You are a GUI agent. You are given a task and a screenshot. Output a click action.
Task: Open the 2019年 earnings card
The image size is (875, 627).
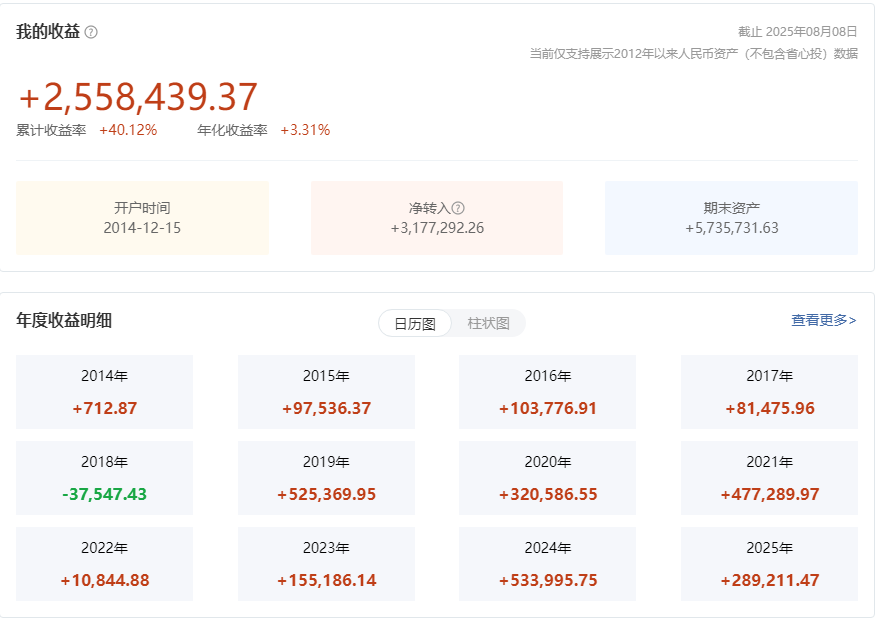pyautogui.click(x=326, y=478)
